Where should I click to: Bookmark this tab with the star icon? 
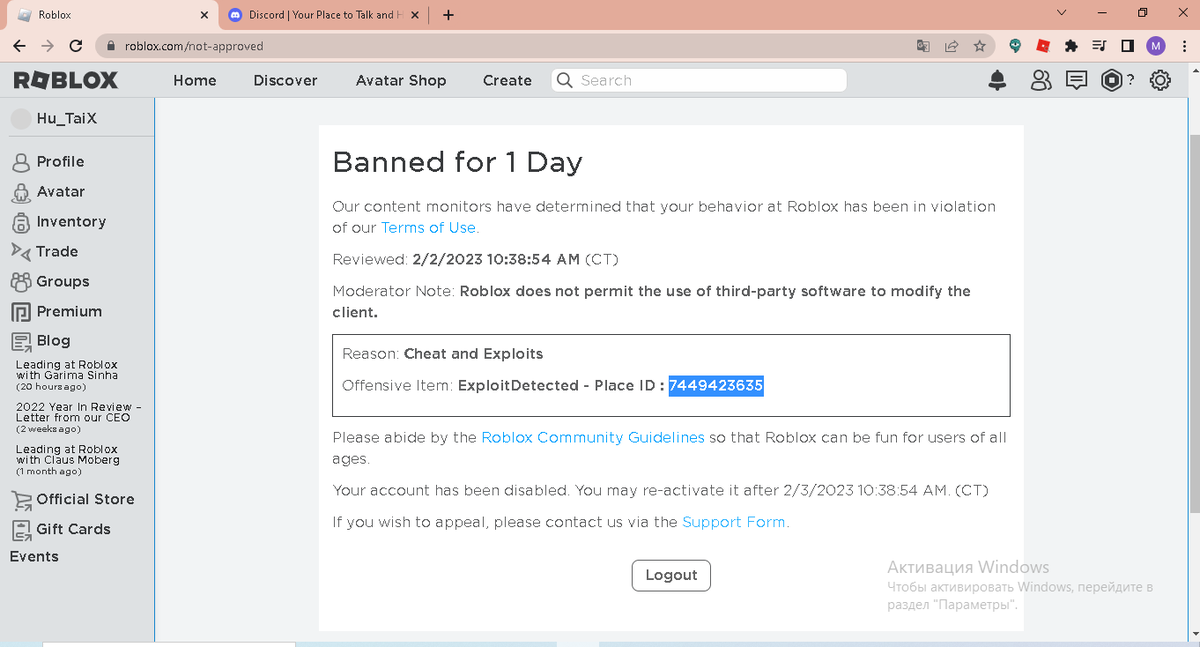[x=980, y=45]
